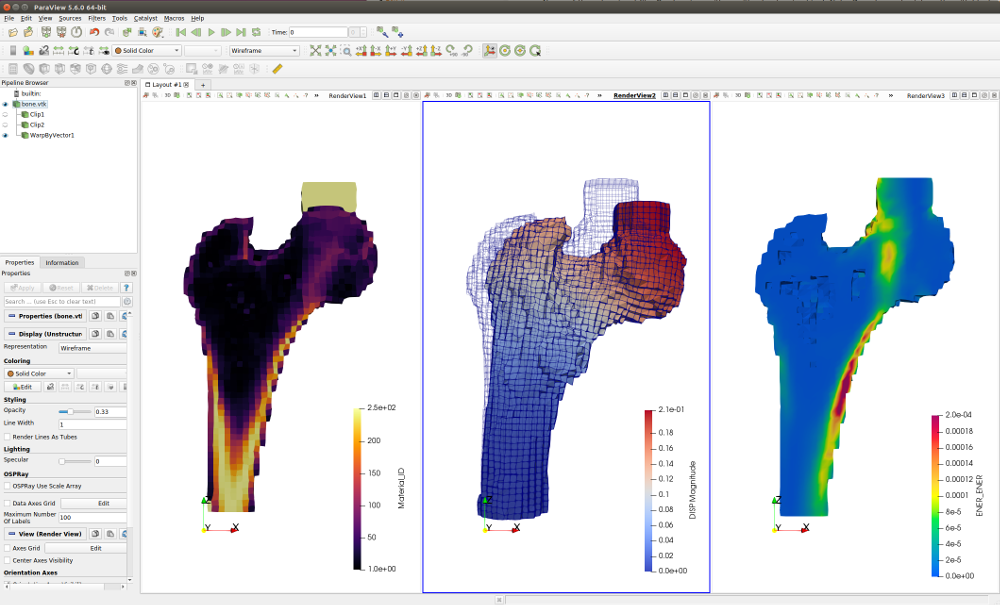Image resolution: width=1000 pixels, height=605 pixels.
Task: Collapse the Display section header
Action: [x=45, y=334]
